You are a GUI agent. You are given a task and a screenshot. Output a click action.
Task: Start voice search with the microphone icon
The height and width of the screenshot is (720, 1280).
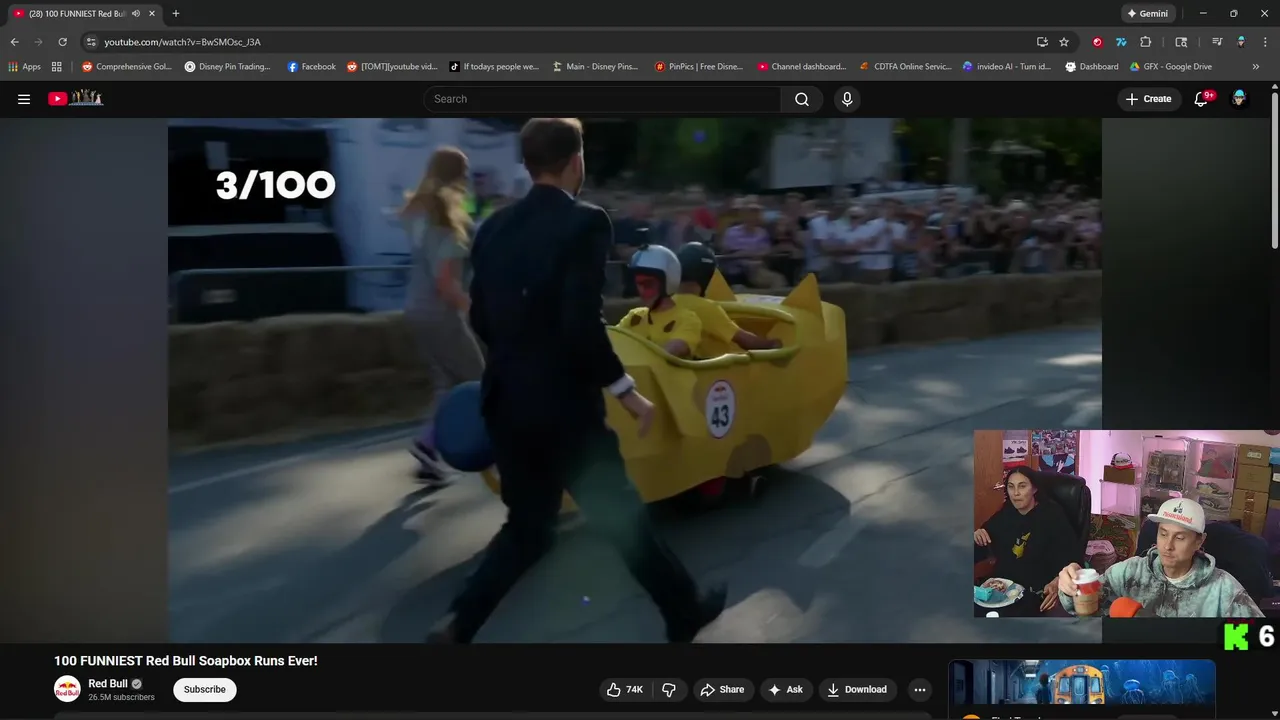pyautogui.click(x=847, y=99)
